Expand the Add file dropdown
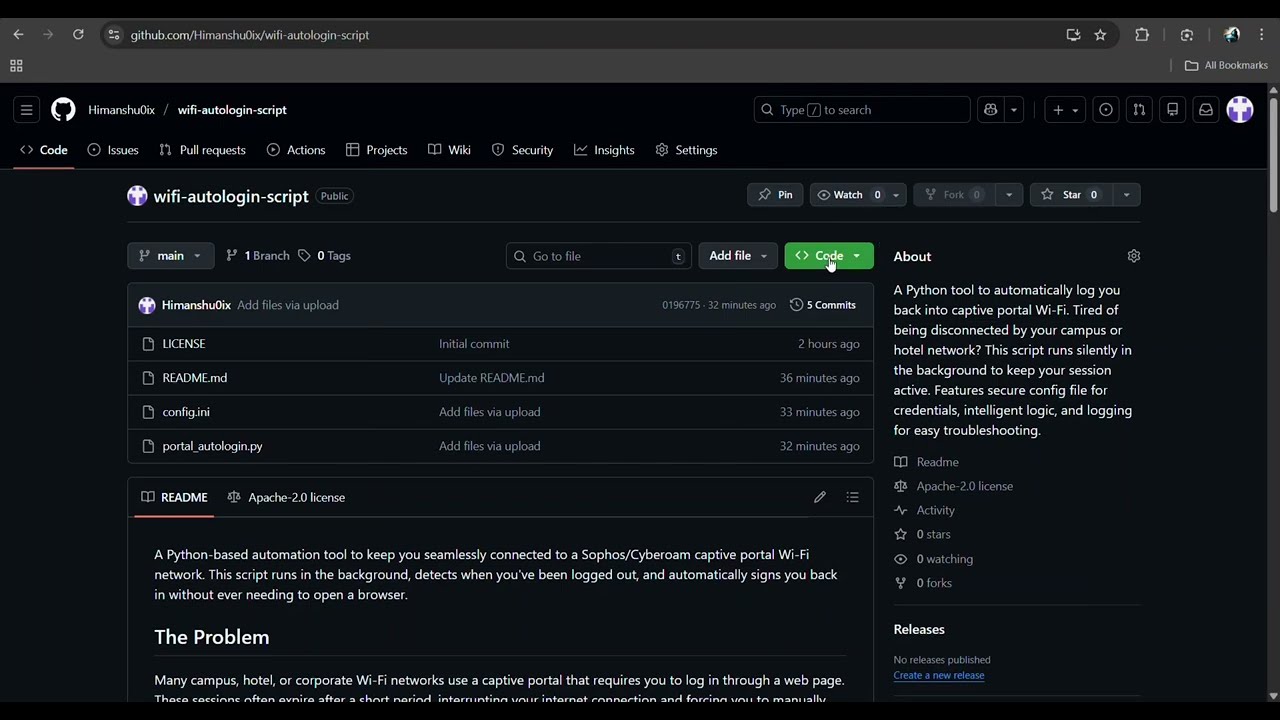Viewport: 1280px width, 720px height. [738, 256]
